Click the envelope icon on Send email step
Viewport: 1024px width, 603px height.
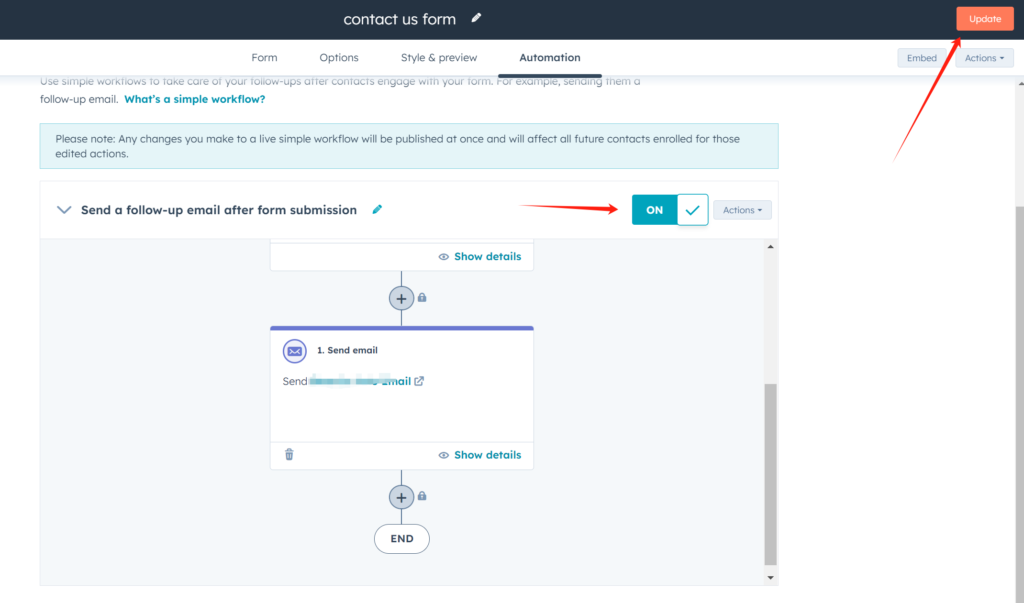(294, 351)
